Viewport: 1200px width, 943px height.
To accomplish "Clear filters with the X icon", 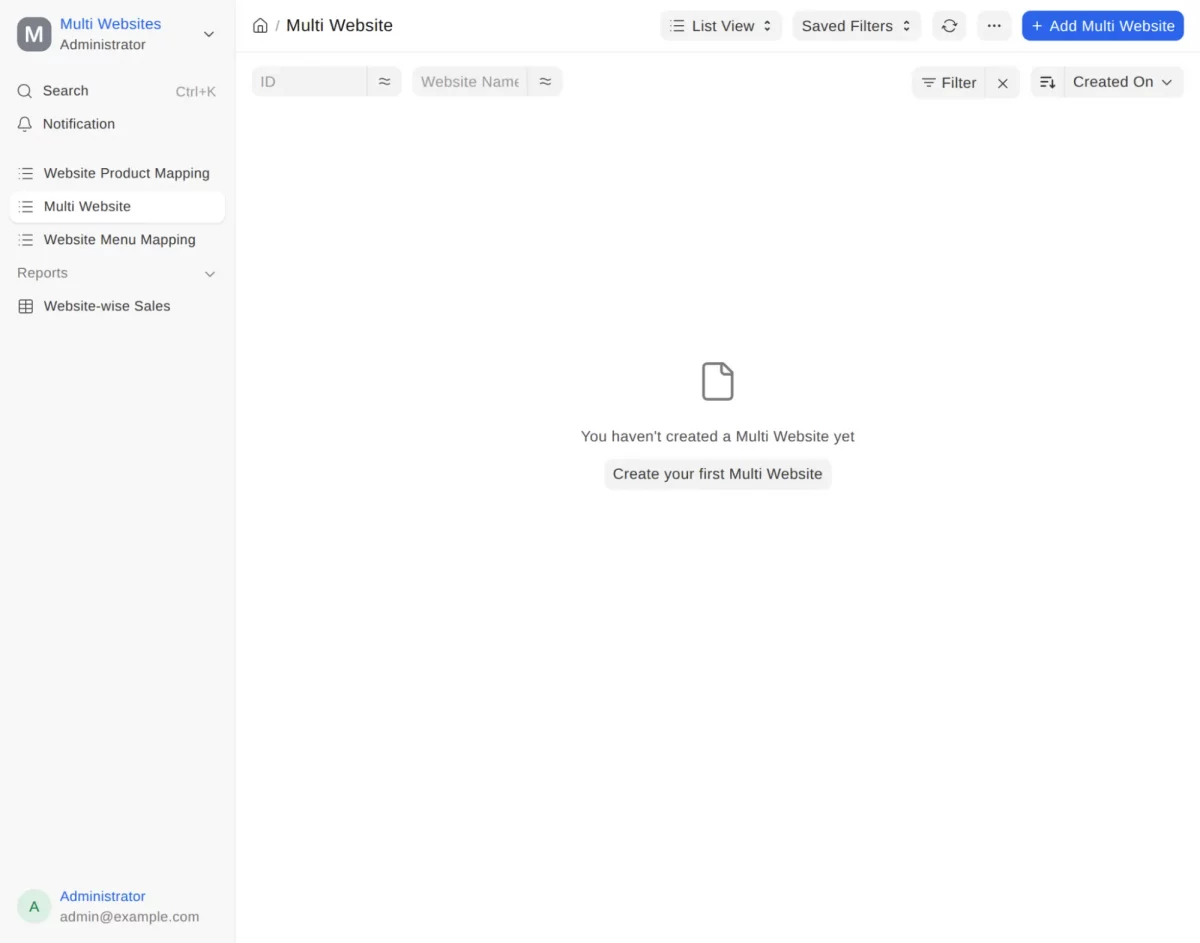I will pos(1003,83).
